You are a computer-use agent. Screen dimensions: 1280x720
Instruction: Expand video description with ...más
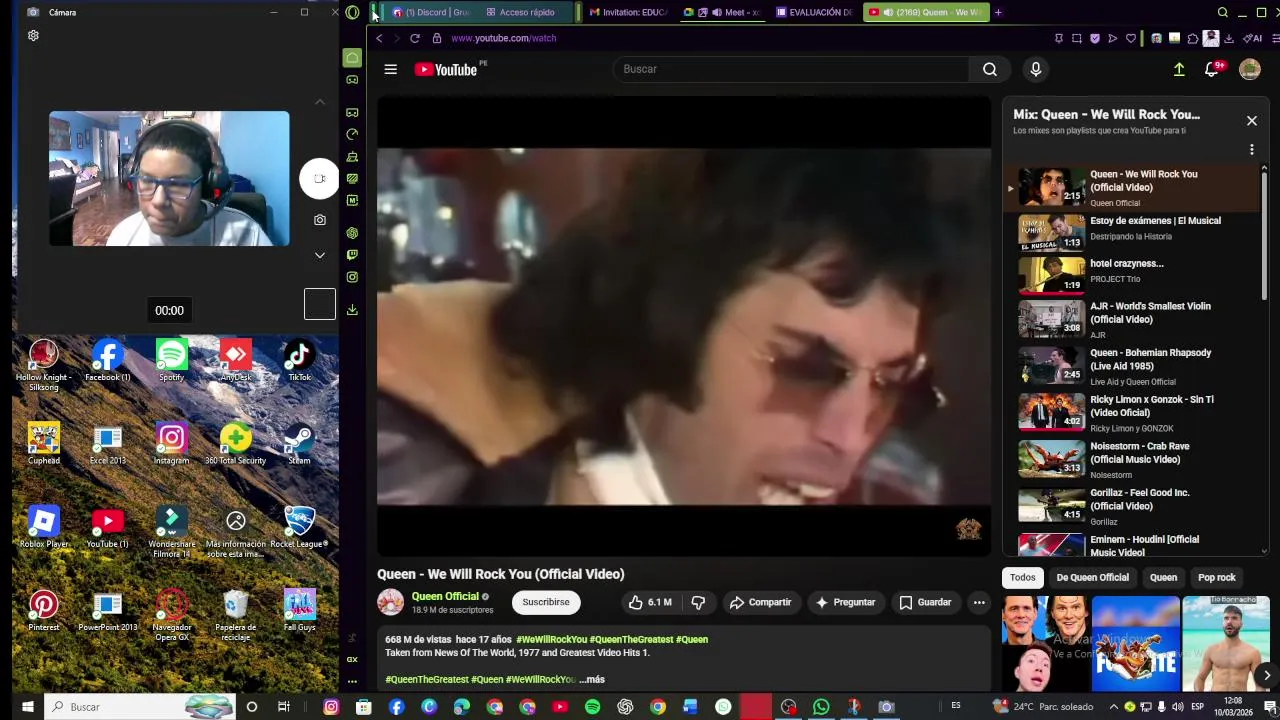coord(592,679)
